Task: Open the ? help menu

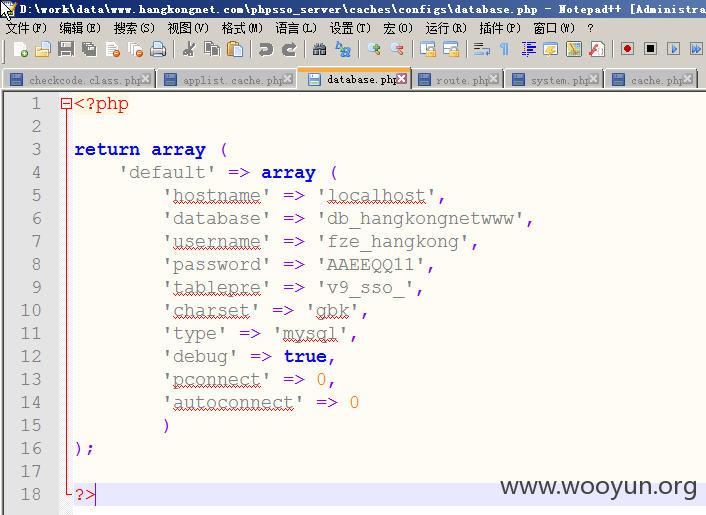Action: [590, 28]
